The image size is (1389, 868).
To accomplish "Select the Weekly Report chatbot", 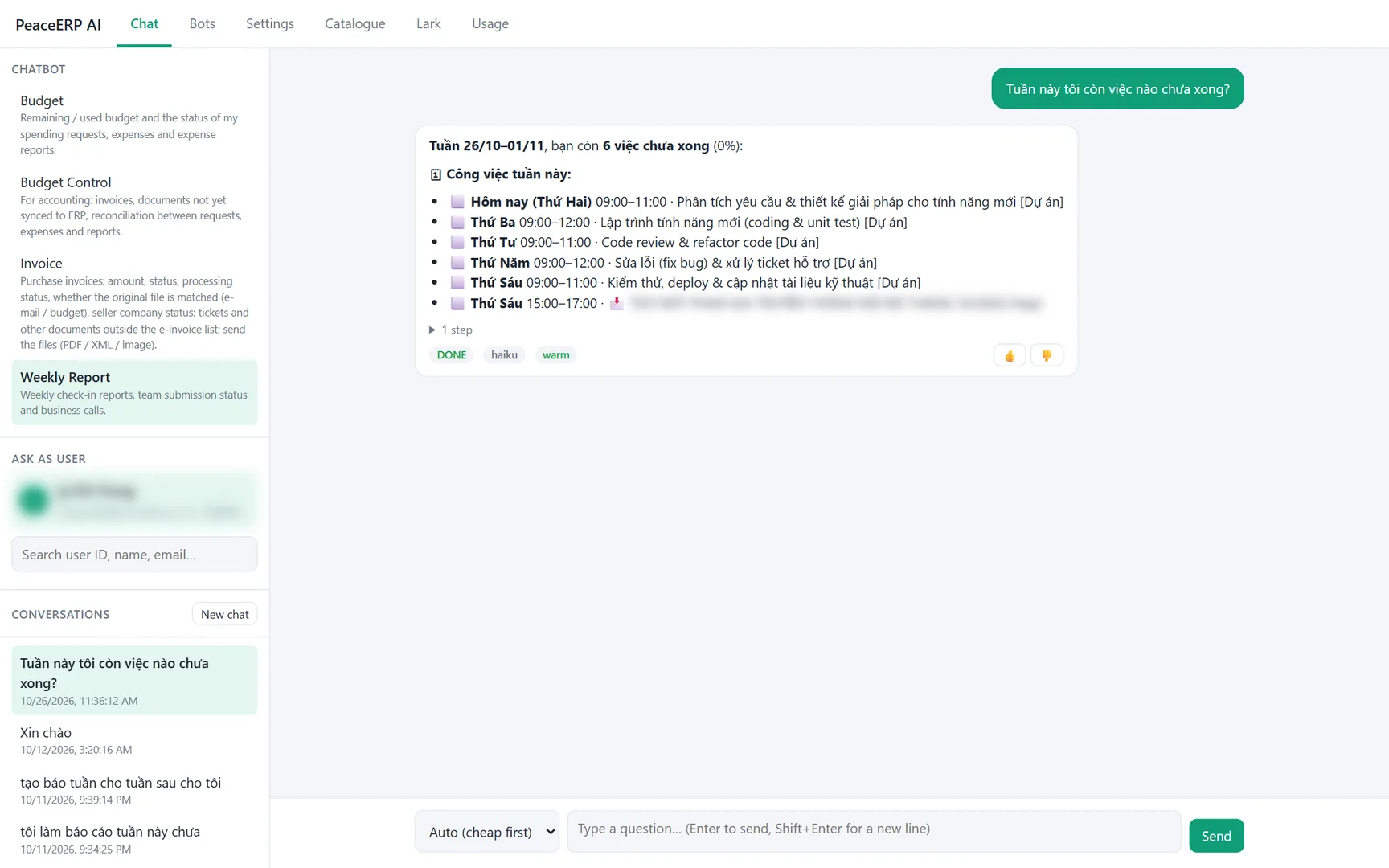I will pyautogui.click(x=134, y=392).
